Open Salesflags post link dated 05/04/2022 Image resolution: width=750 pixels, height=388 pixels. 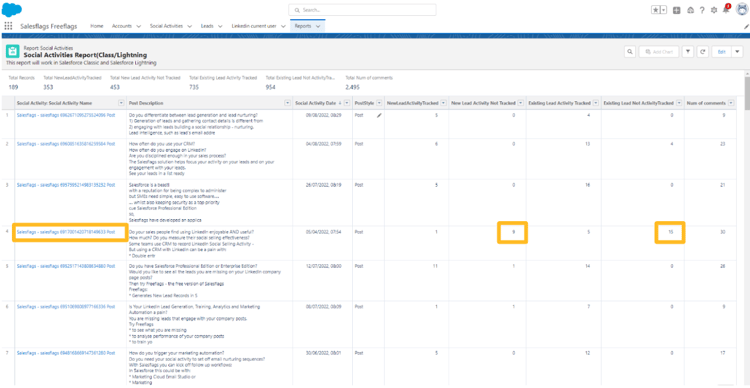[x=66, y=232]
